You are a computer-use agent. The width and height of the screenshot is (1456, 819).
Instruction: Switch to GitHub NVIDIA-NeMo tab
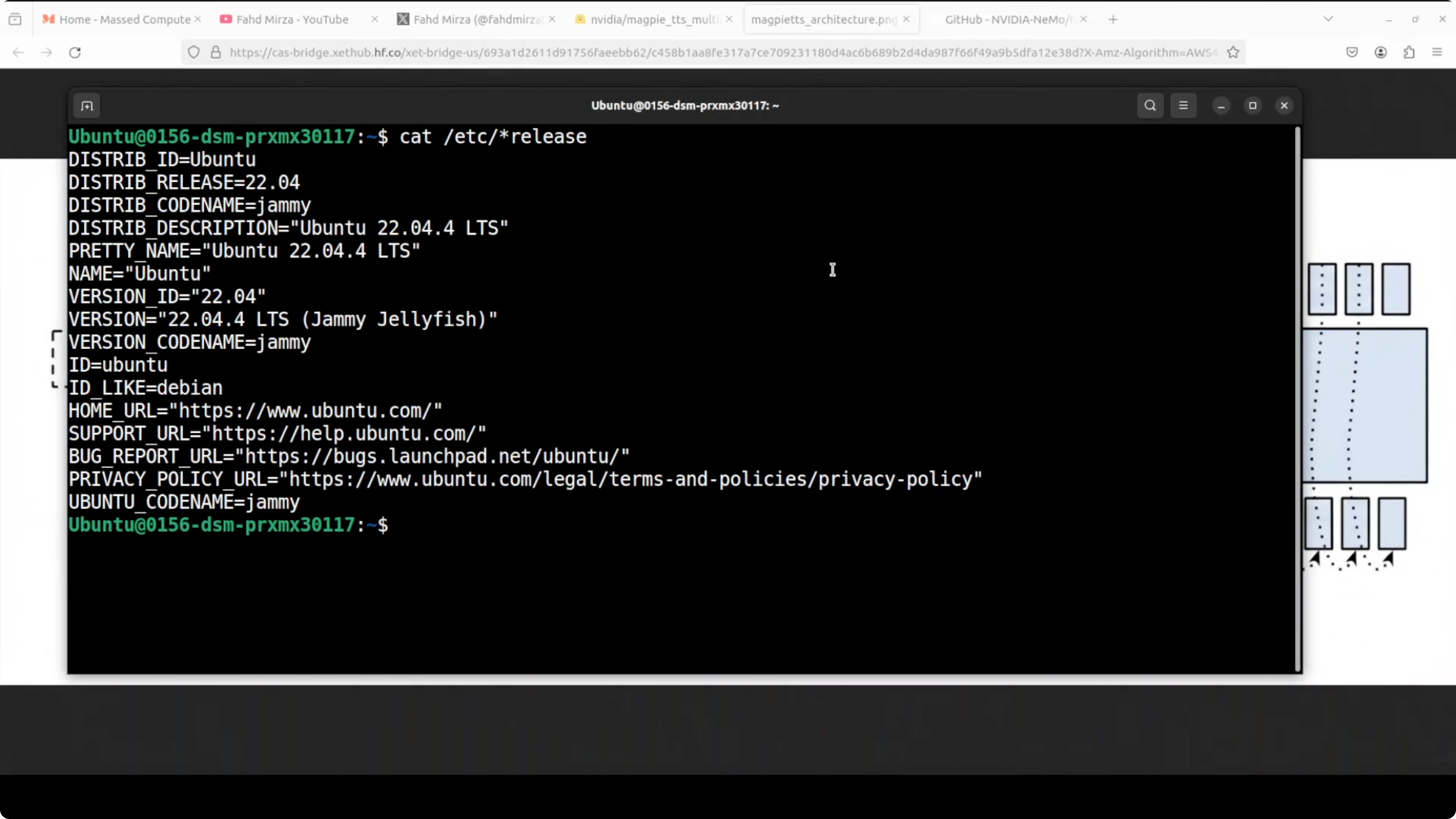(1009, 19)
